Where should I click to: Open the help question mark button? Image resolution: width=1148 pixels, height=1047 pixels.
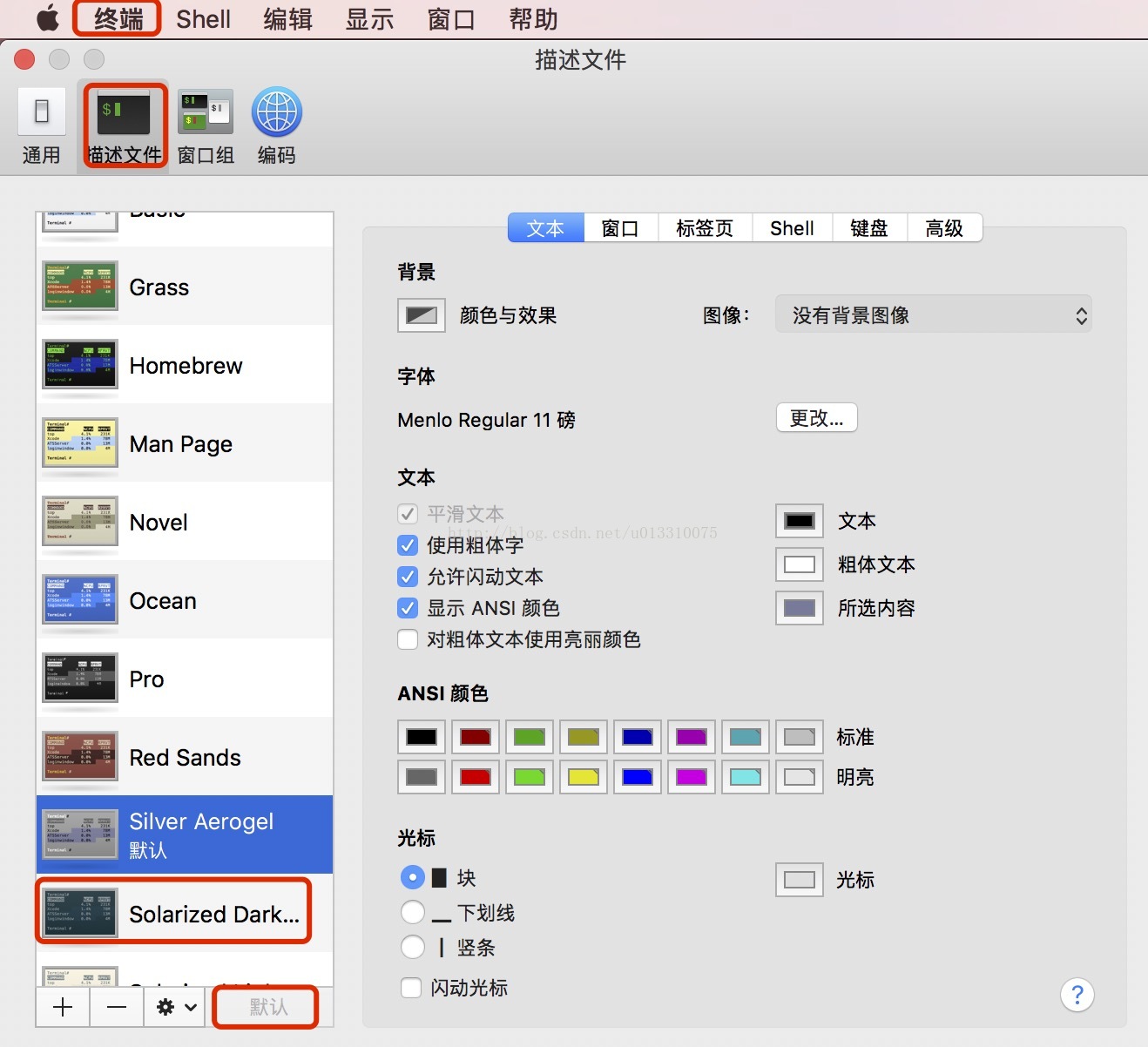1077,995
